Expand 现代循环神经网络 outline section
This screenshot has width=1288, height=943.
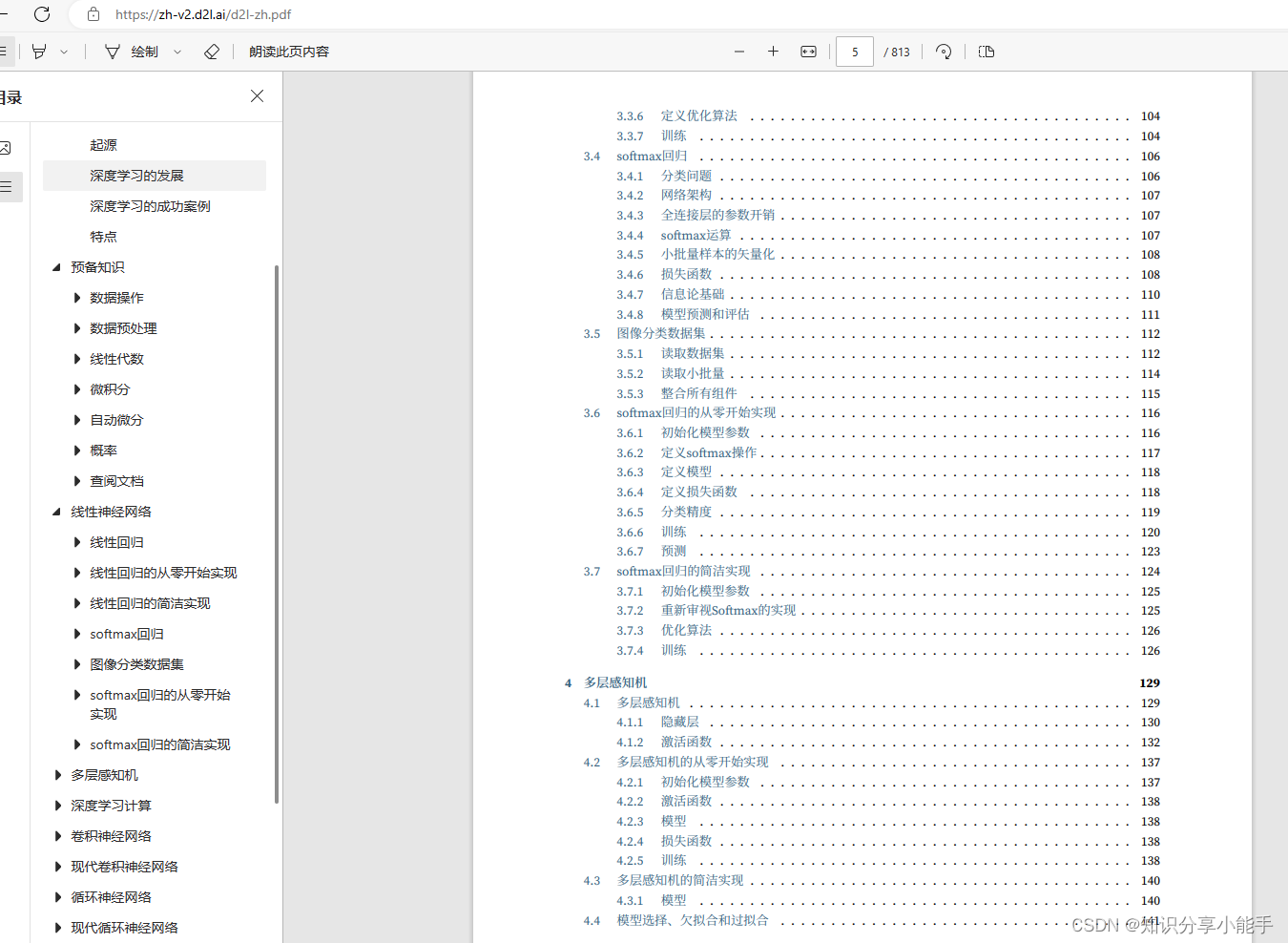coord(57,928)
